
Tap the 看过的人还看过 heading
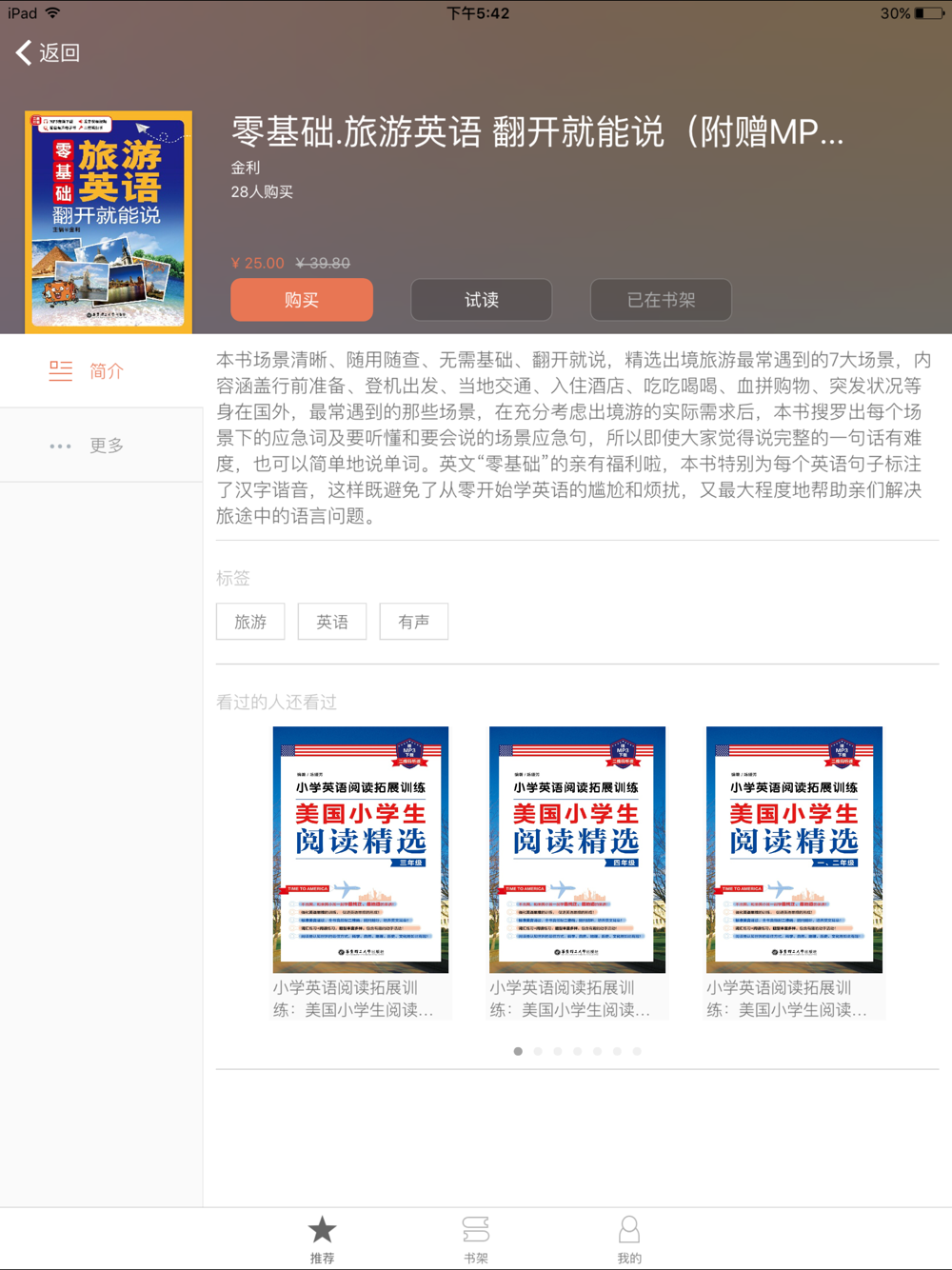click(x=276, y=703)
